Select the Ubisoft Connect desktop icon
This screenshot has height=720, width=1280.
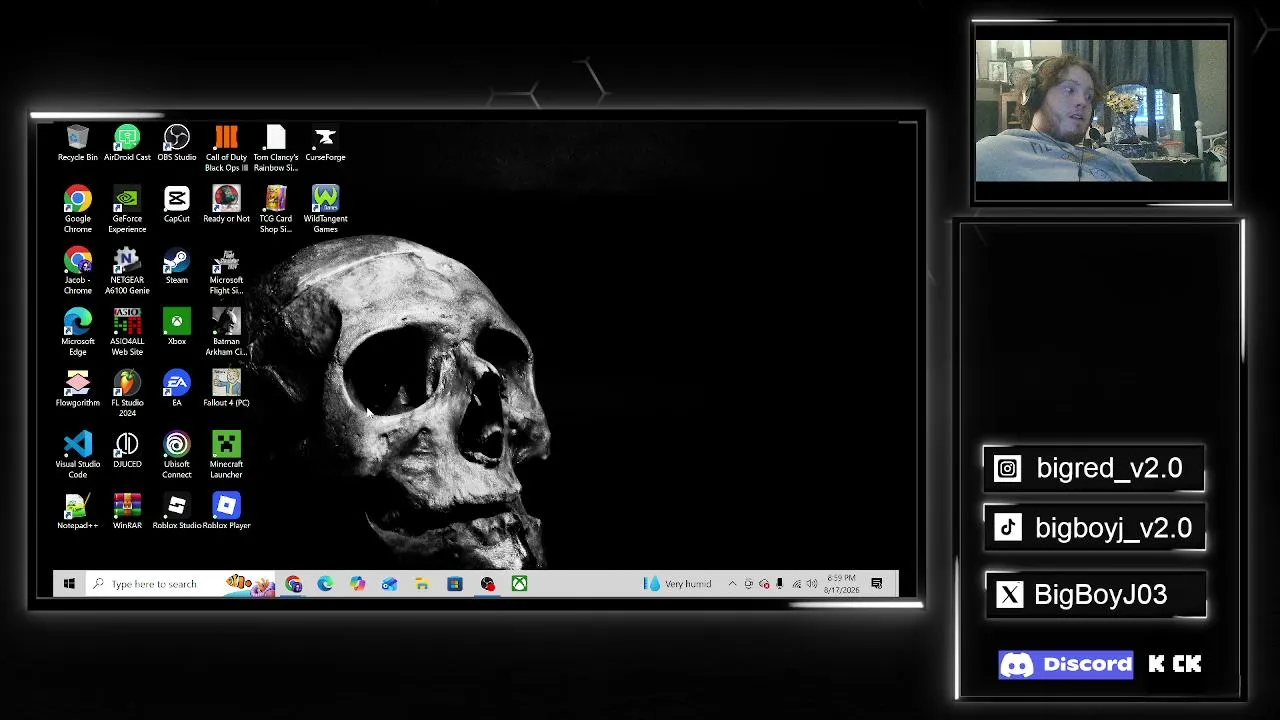[176, 455]
